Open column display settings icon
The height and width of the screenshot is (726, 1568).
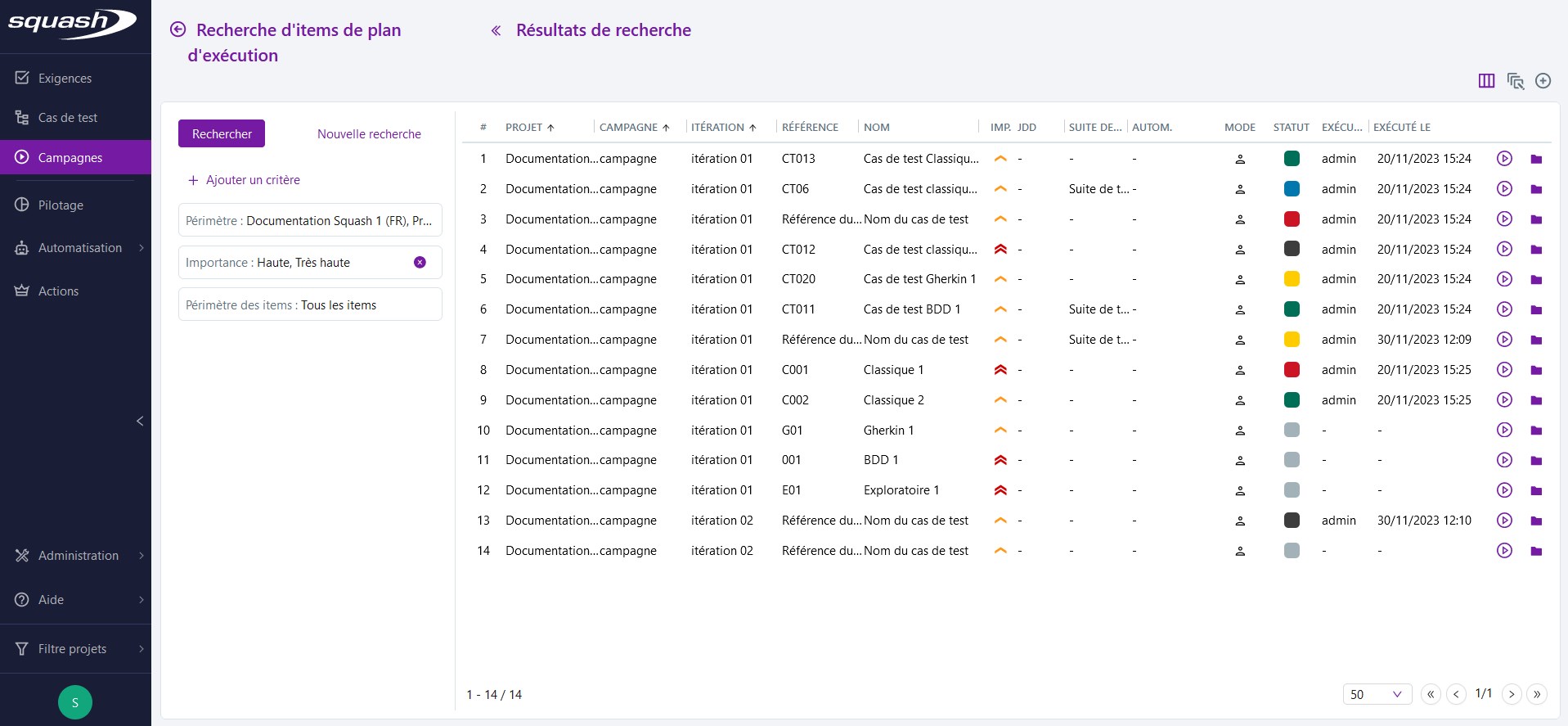click(x=1487, y=81)
